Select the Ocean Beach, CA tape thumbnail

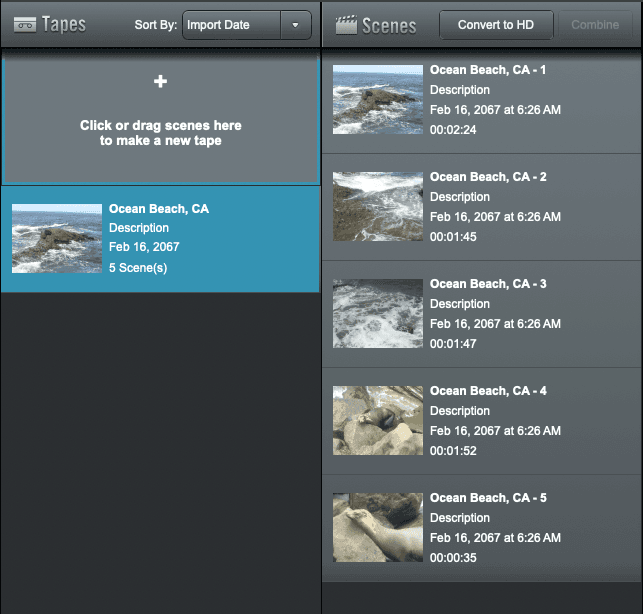(x=57, y=238)
